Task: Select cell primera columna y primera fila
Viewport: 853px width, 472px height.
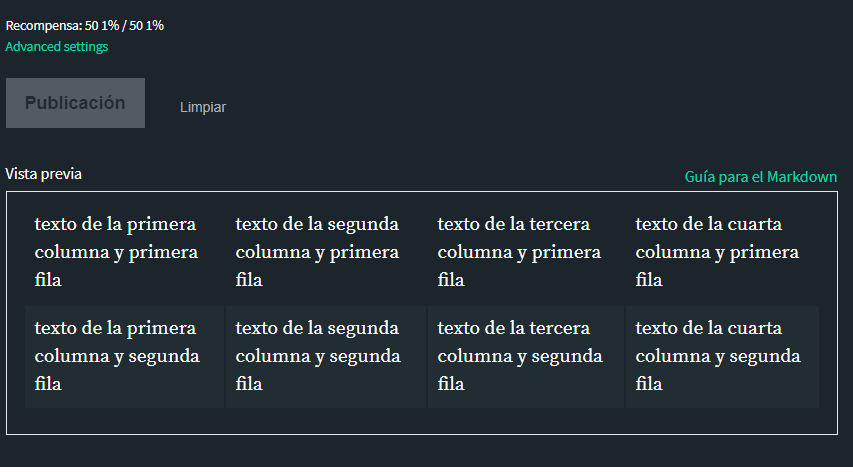Action: coord(125,252)
